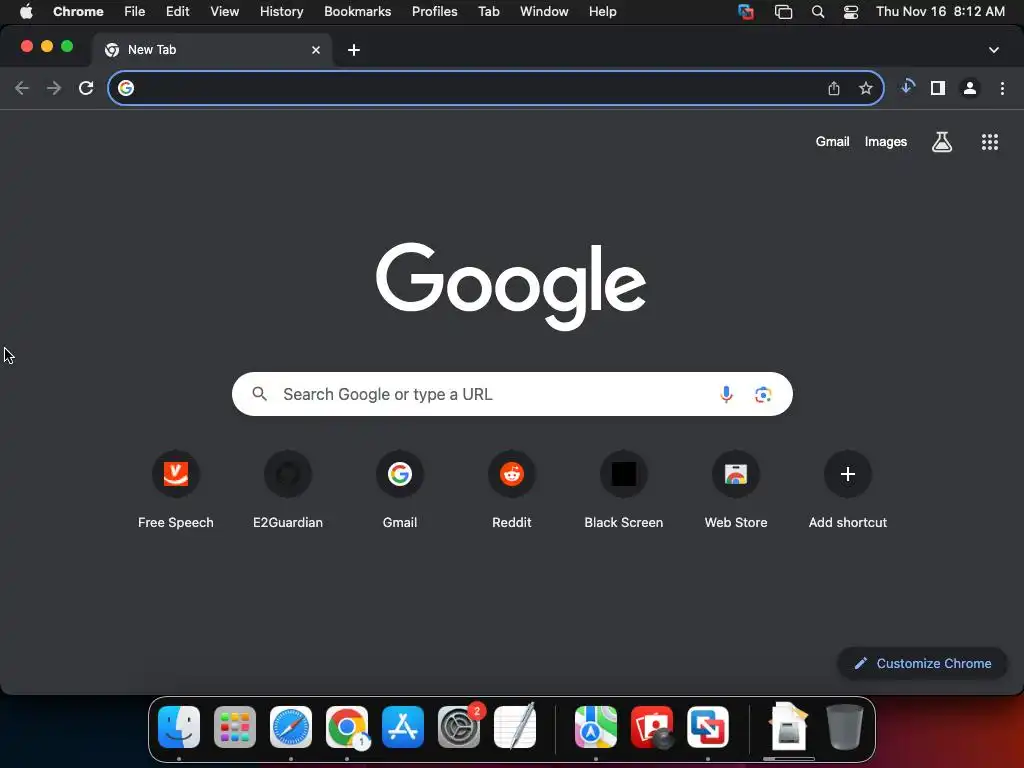Open the Chrome three-dot menu
The width and height of the screenshot is (1024, 768).
1002,88
